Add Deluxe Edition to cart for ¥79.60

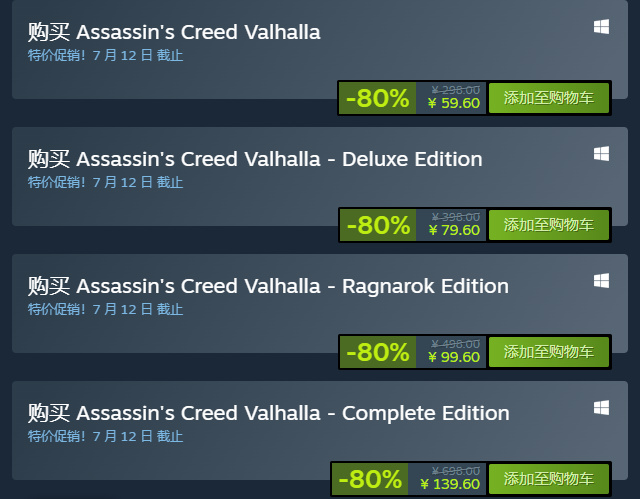[x=548, y=225]
